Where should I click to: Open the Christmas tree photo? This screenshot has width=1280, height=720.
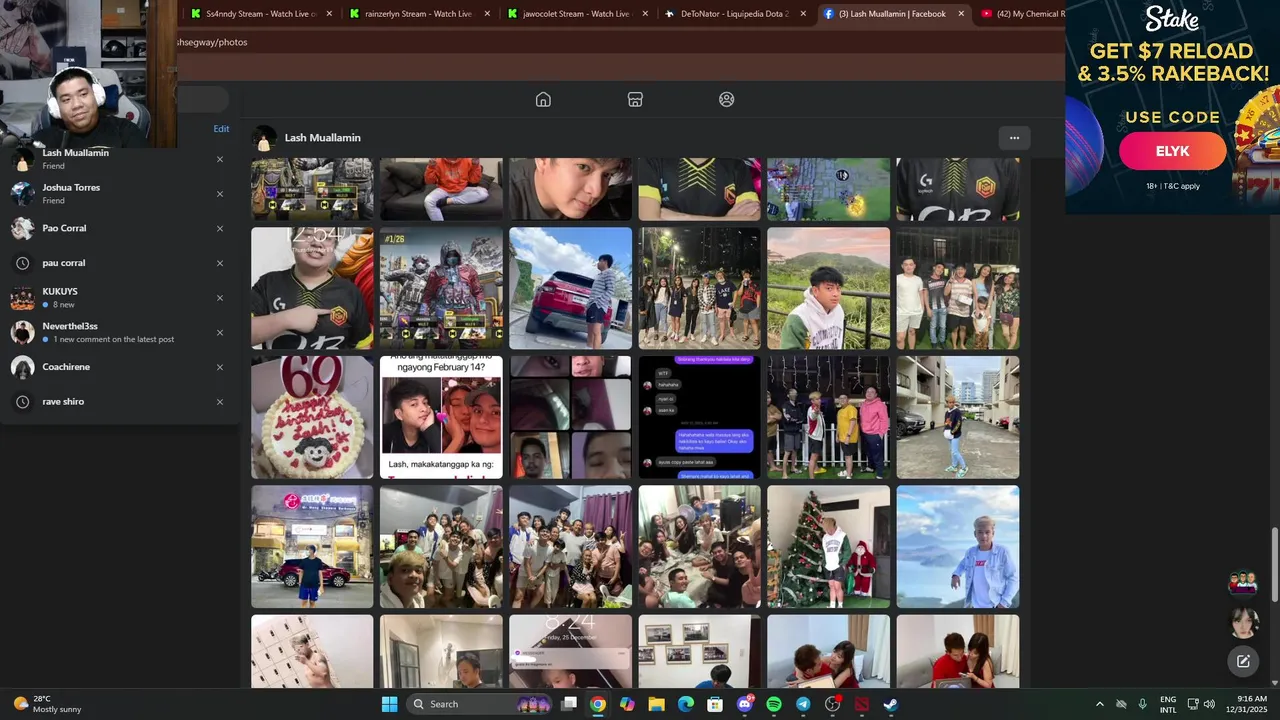pos(828,546)
